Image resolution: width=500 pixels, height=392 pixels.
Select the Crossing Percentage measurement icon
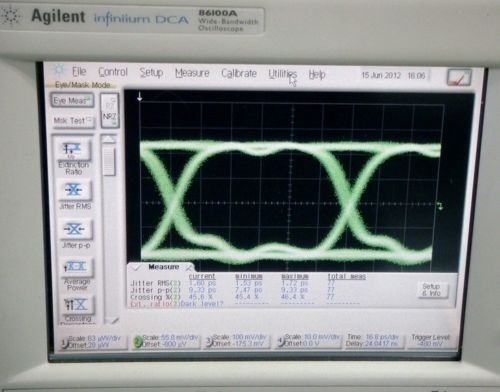(76, 304)
